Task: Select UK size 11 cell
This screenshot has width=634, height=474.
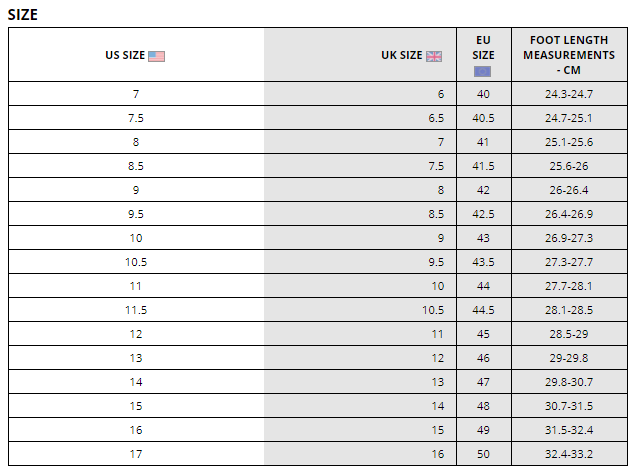Action: pyautogui.click(x=437, y=334)
